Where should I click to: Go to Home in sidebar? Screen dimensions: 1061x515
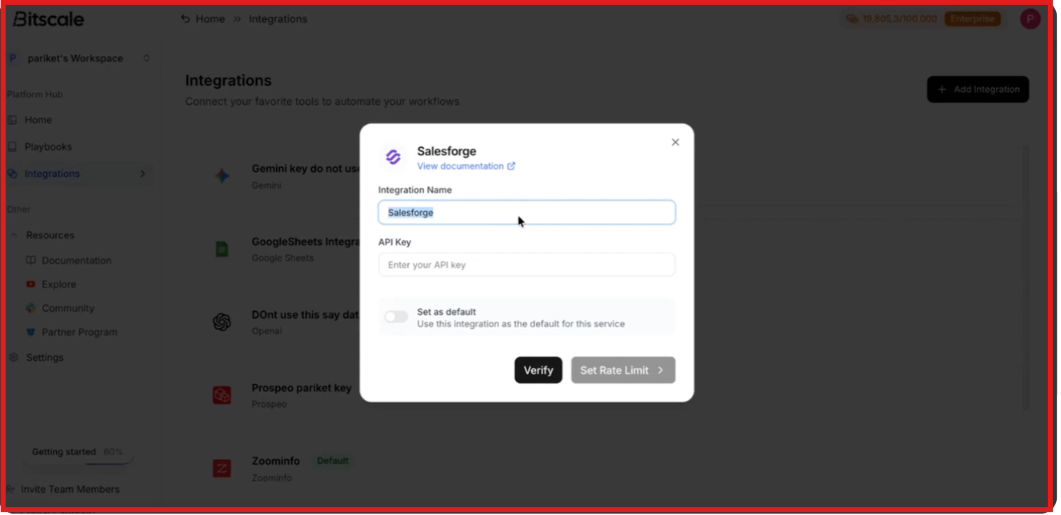tap(38, 120)
